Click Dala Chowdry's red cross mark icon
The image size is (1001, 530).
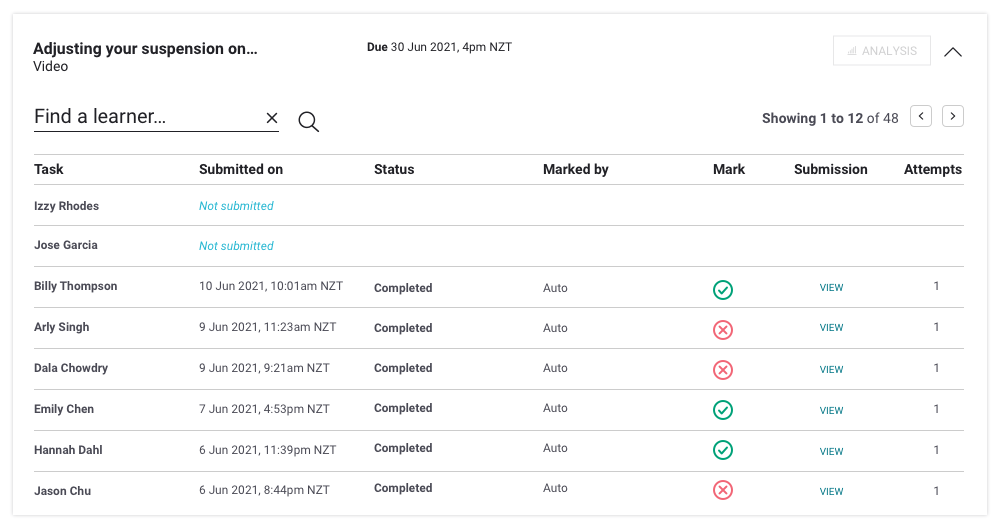(723, 370)
